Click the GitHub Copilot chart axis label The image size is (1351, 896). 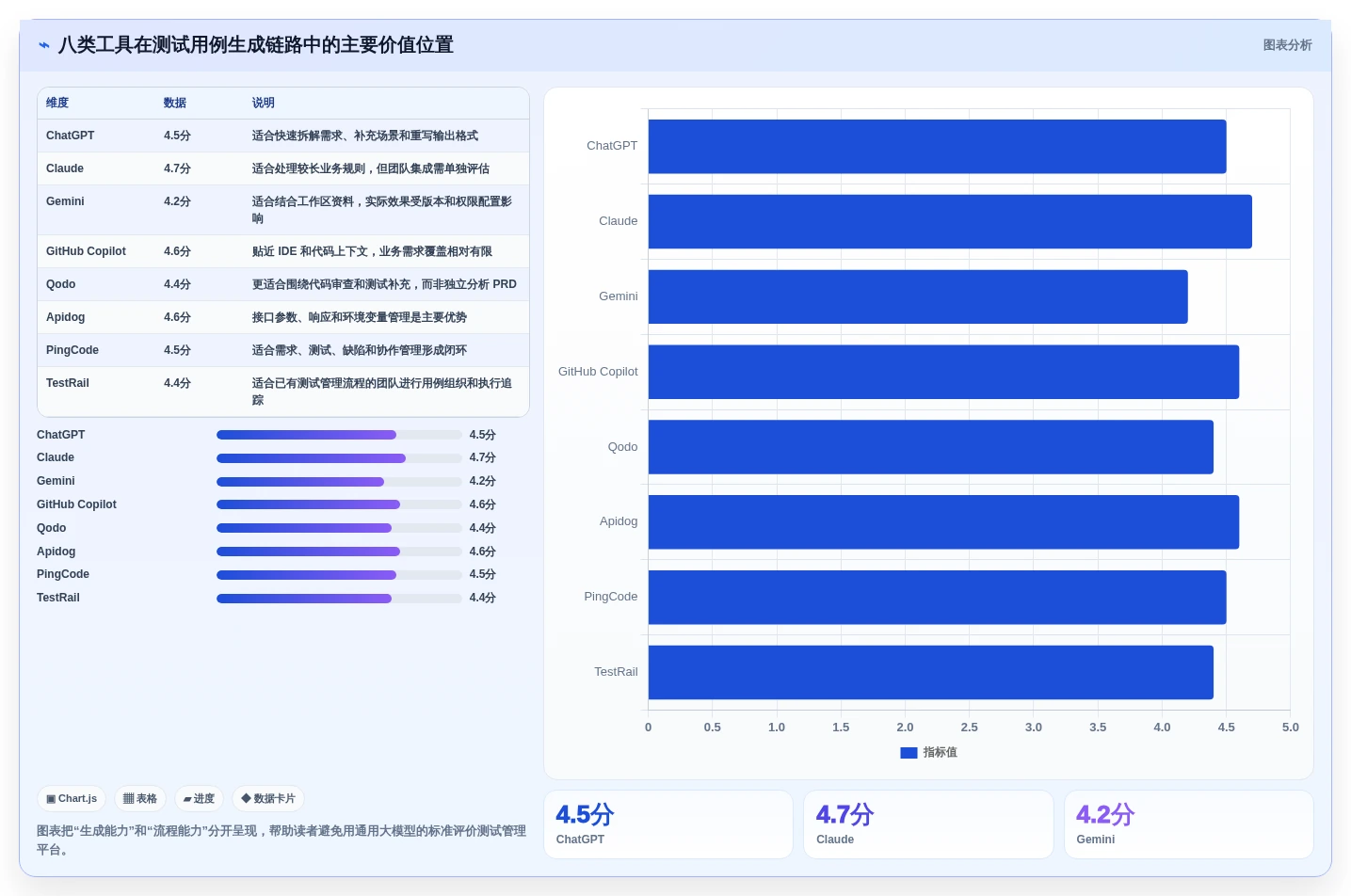[598, 372]
